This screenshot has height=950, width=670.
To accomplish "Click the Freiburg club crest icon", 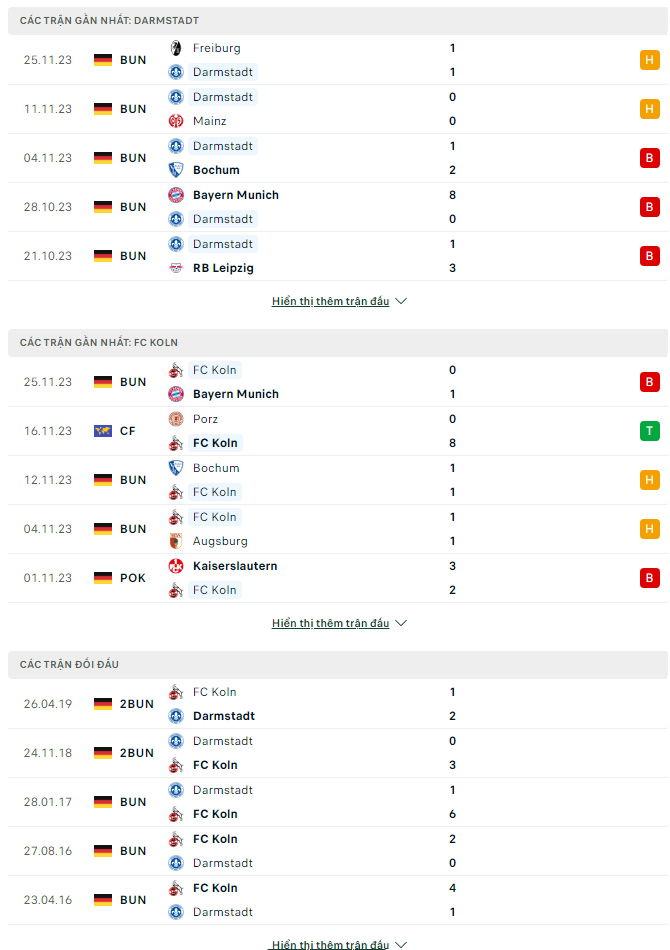I will pos(176,48).
